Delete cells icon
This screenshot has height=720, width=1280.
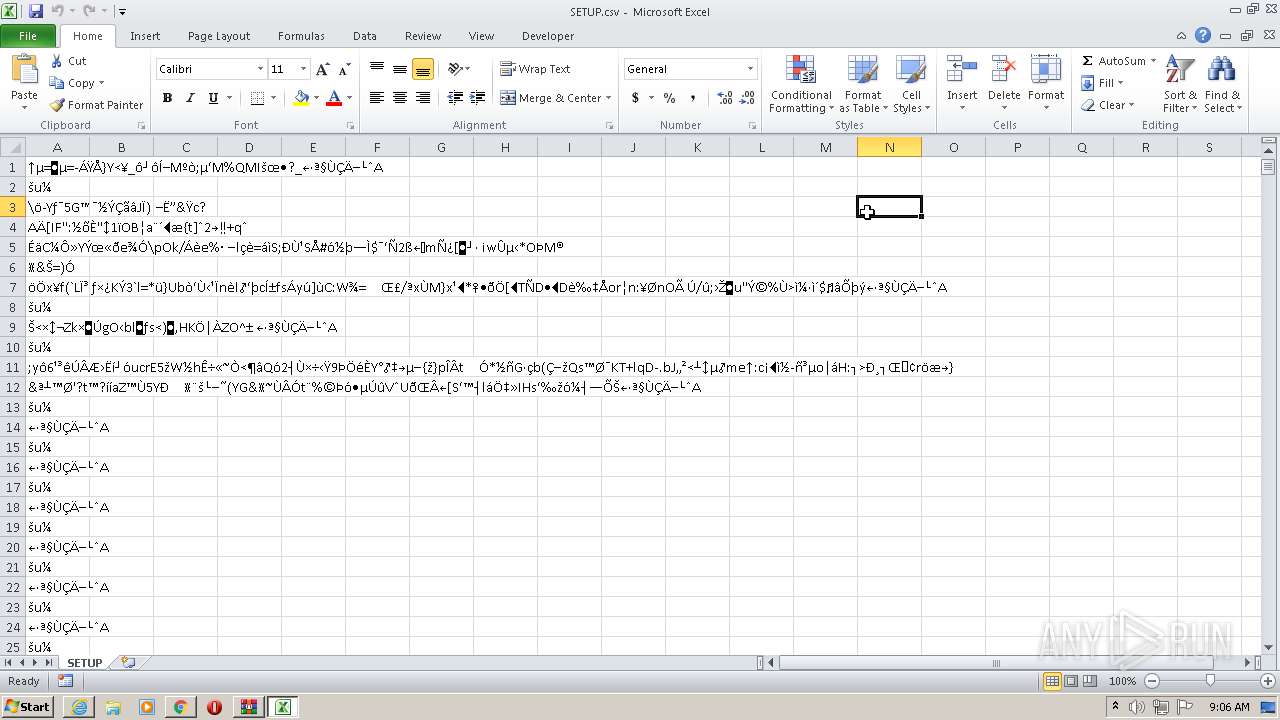tap(1004, 69)
